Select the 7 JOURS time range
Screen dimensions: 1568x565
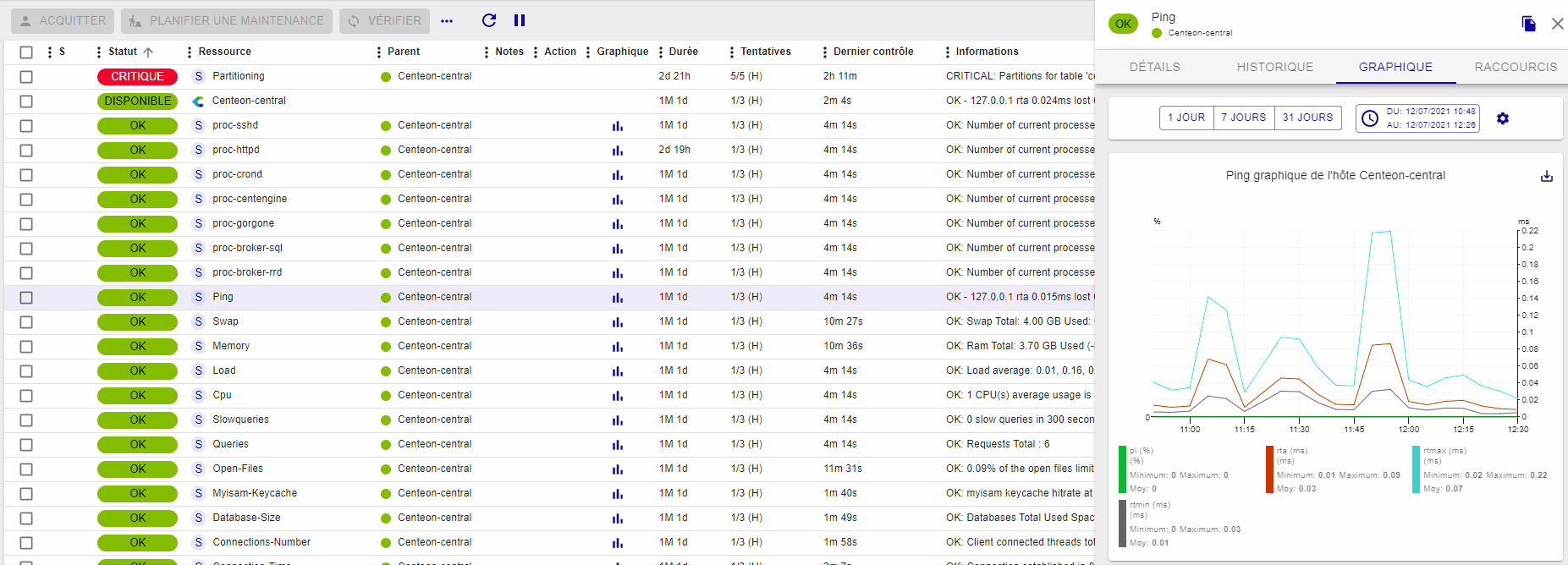1243,118
